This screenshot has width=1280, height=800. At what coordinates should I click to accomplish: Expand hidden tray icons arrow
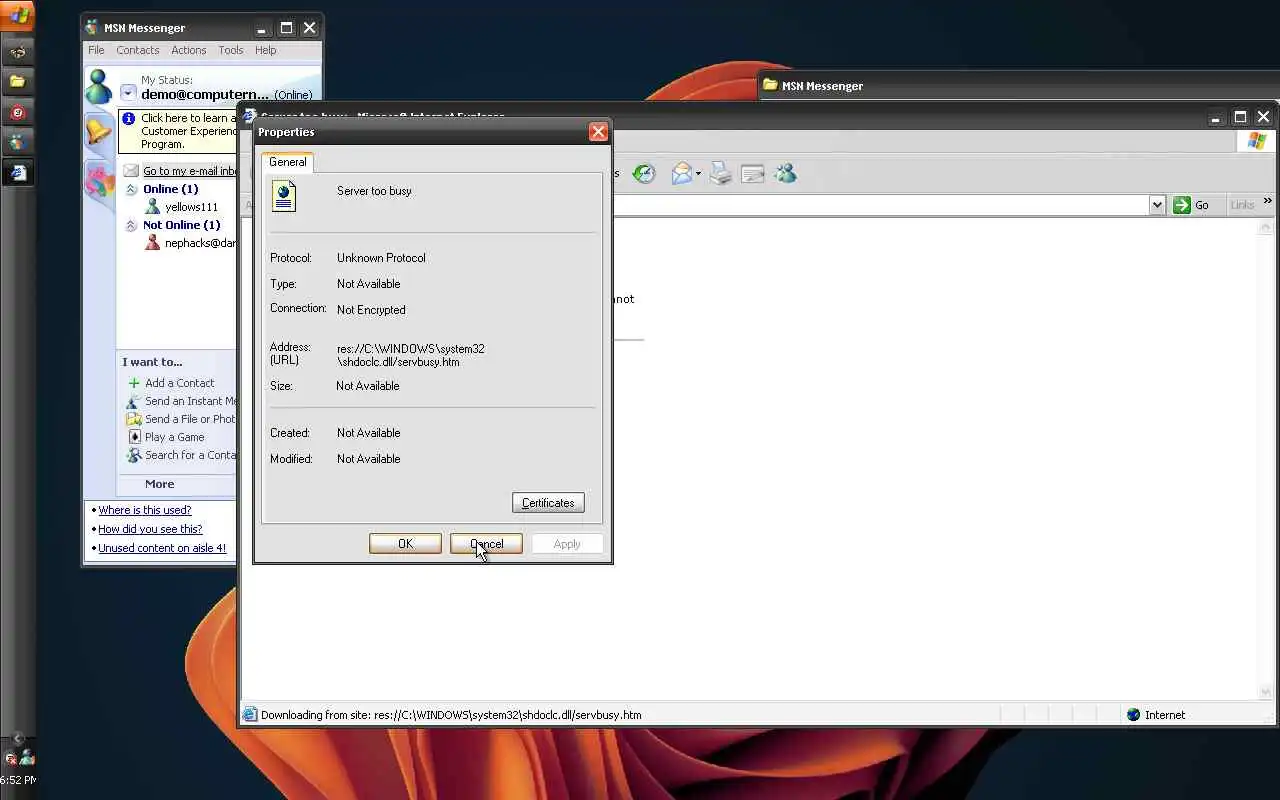pos(18,738)
